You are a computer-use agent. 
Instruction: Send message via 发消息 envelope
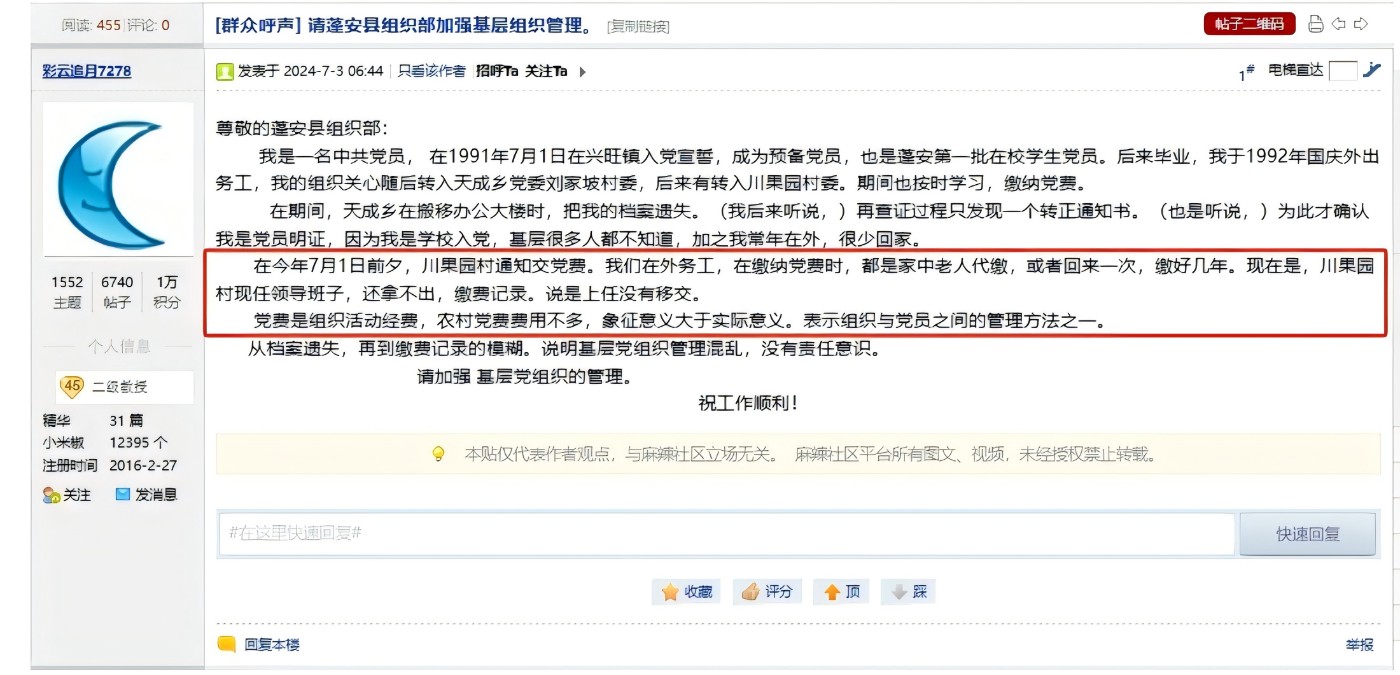[146, 494]
